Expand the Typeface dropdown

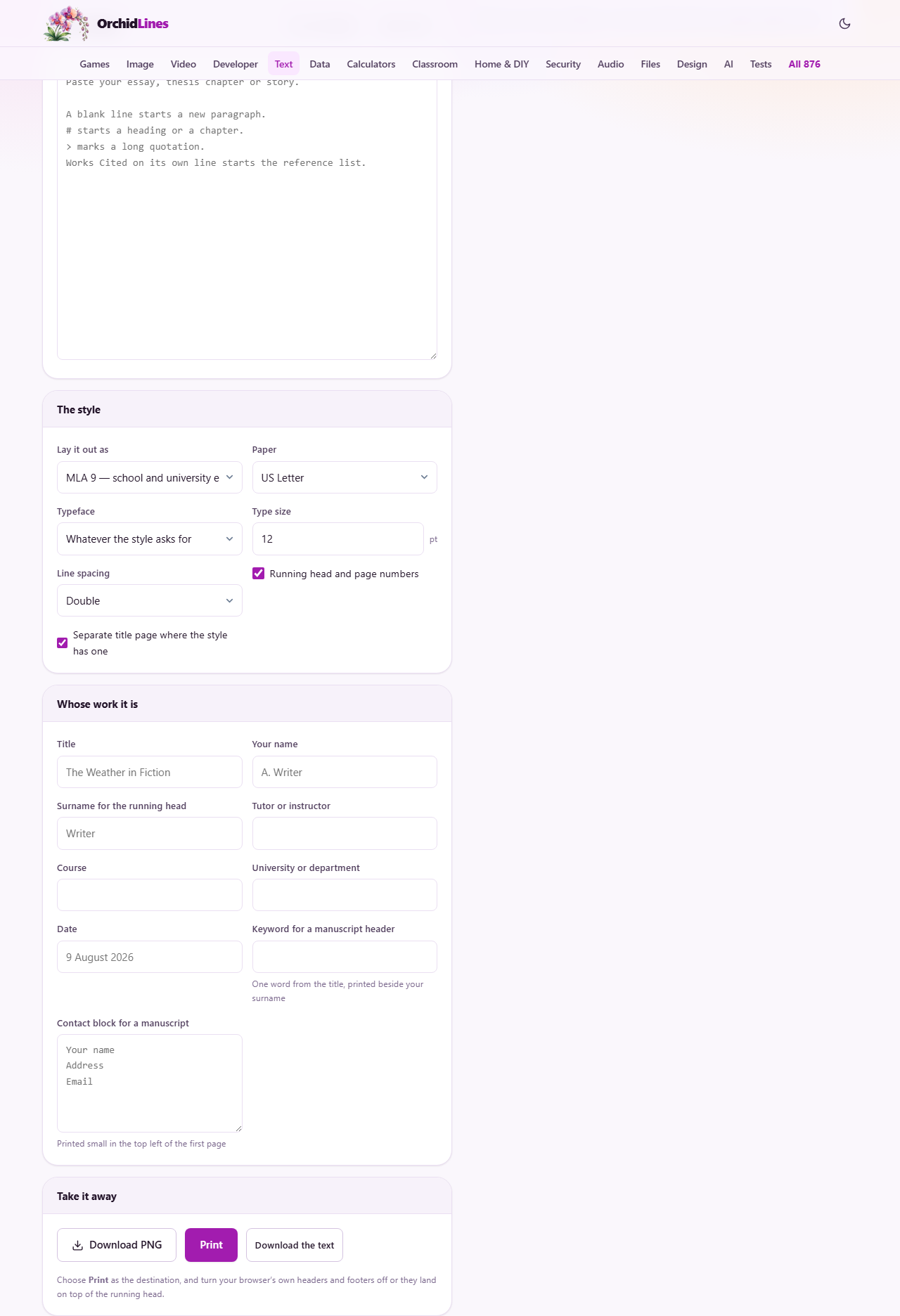click(x=149, y=539)
